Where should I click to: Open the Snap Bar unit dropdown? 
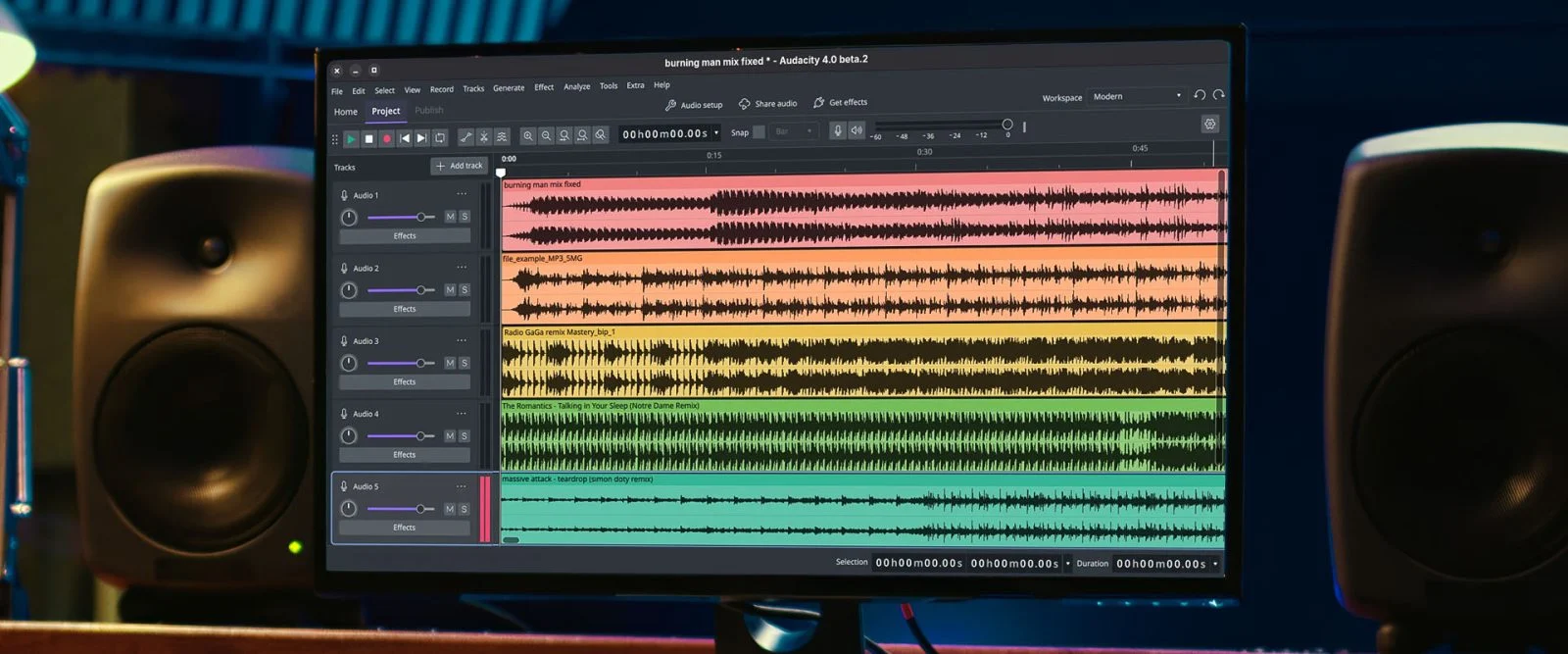(x=794, y=131)
